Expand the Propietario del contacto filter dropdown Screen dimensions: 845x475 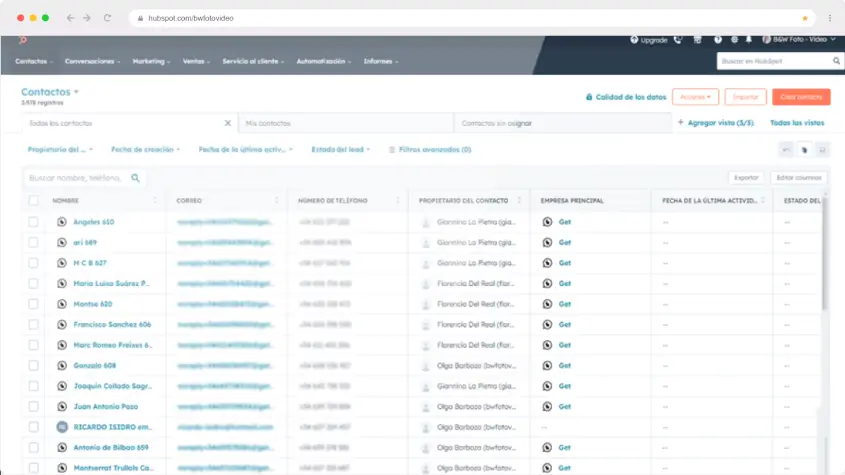tap(60, 149)
